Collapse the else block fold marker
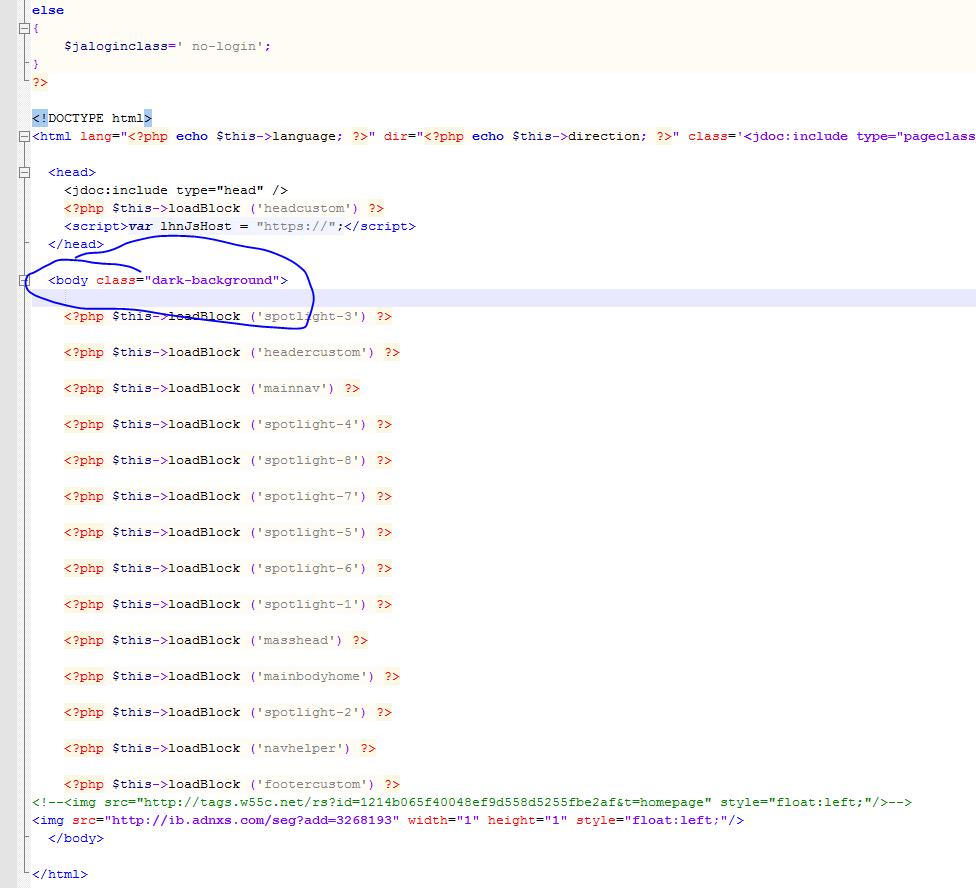976x888 pixels. pos(24,29)
